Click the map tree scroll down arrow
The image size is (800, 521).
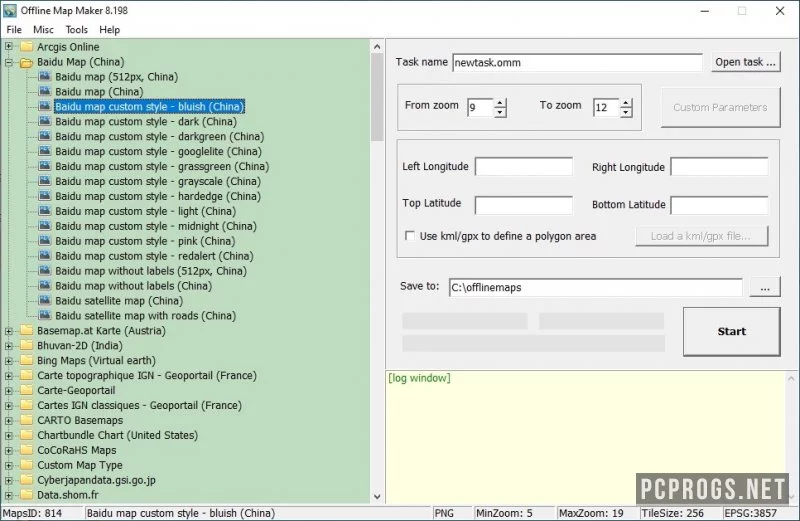click(x=377, y=496)
